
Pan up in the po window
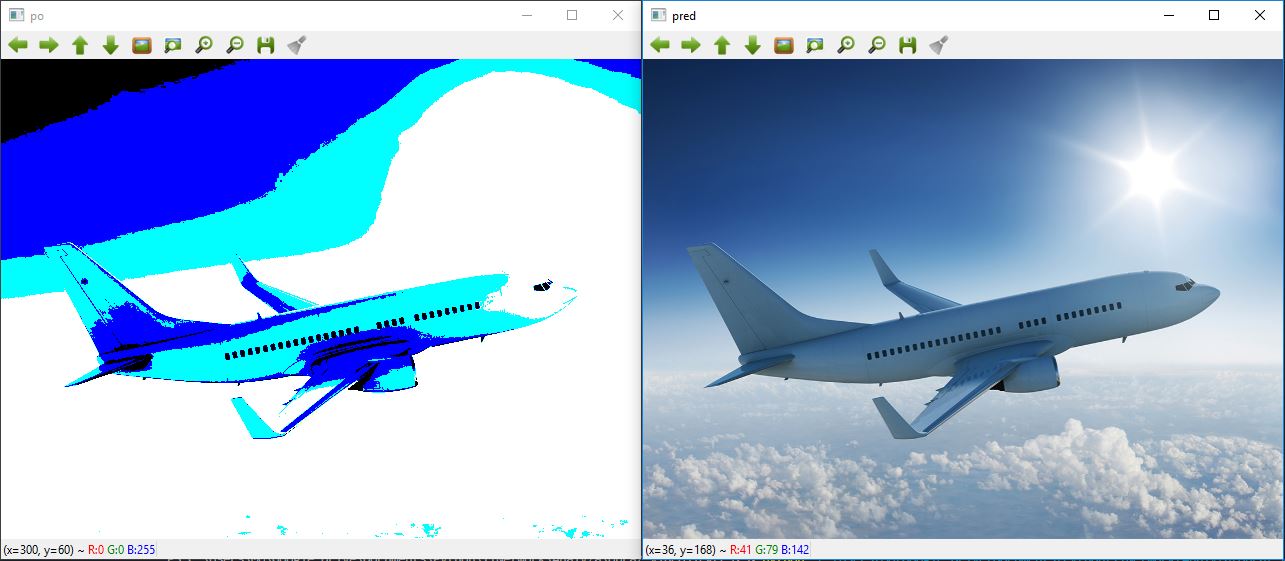coord(80,45)
